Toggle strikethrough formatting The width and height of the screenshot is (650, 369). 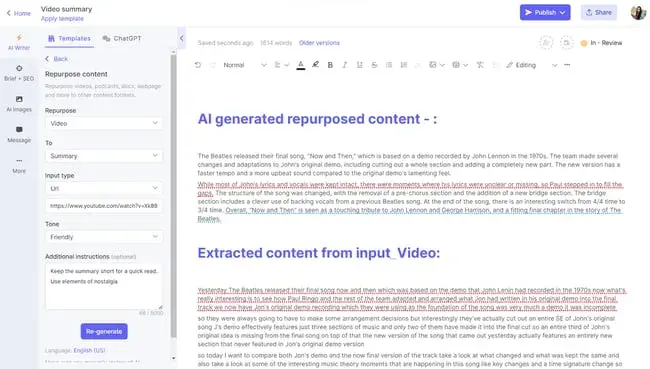coord(374,65)
